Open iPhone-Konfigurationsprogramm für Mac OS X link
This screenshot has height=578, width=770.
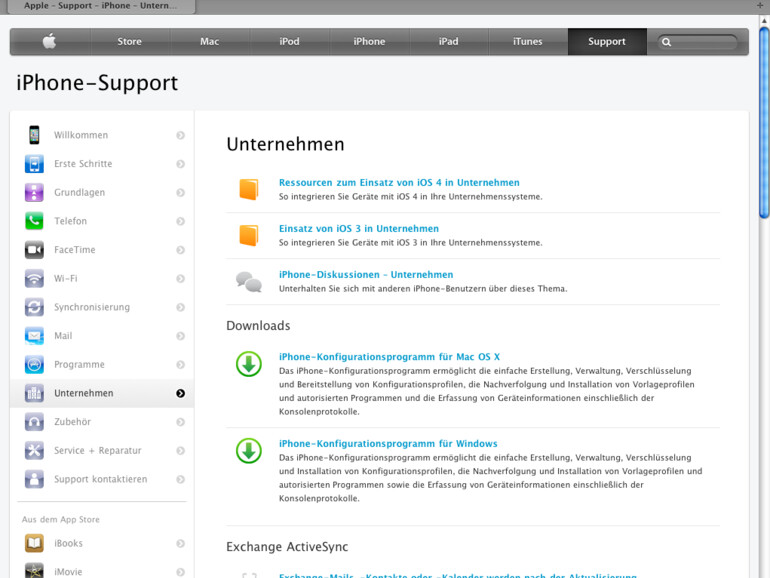click(389, 357)
